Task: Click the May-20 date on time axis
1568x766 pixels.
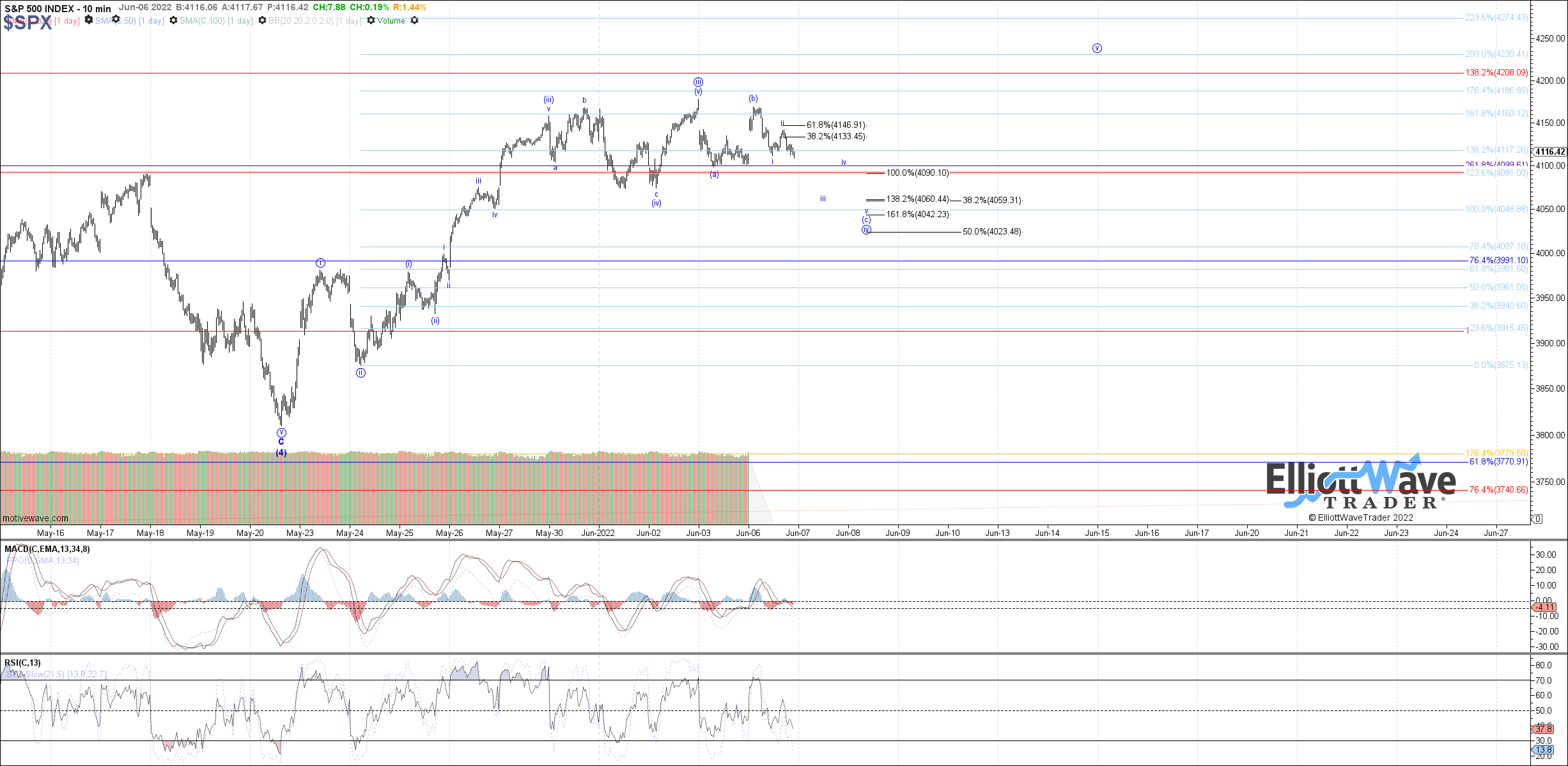Action: point(250,533)
